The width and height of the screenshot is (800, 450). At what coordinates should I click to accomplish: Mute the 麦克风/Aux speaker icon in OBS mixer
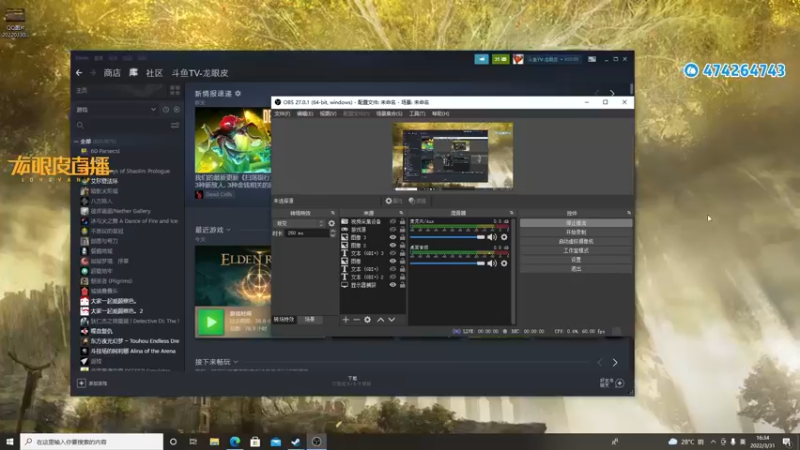[492, 237]
